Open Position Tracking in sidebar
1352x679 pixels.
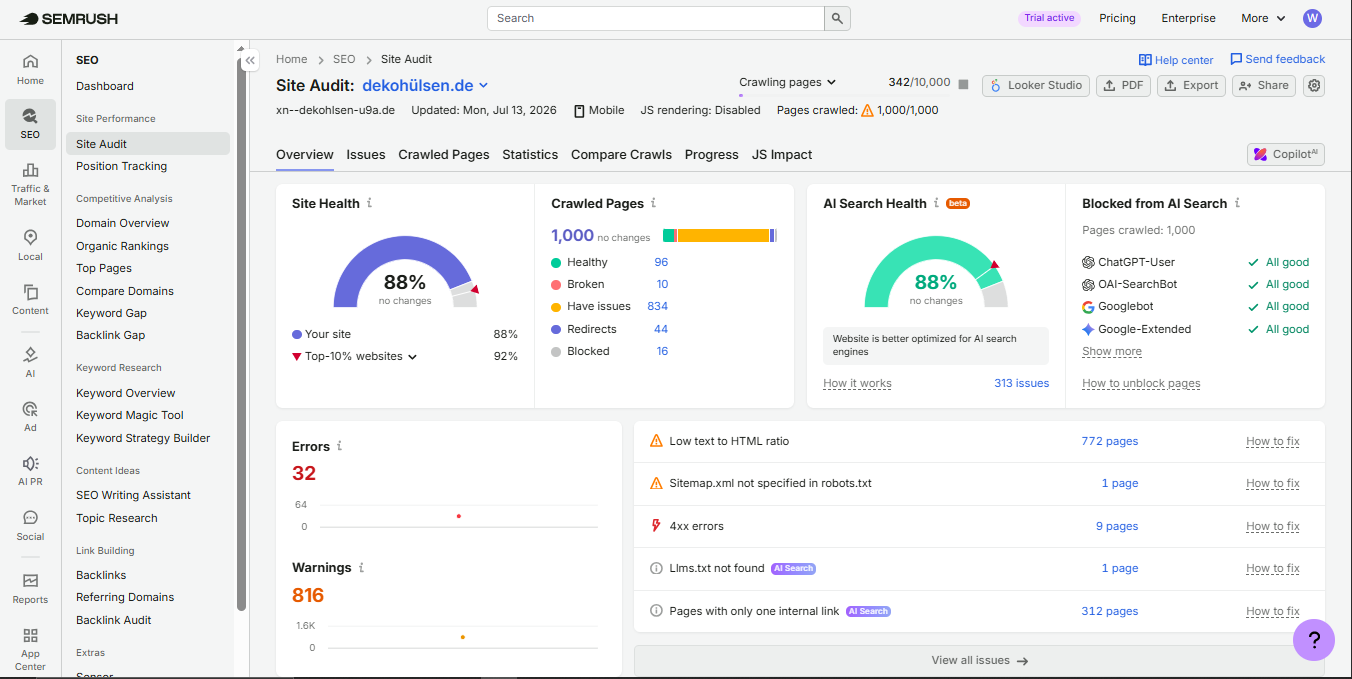[122, 166]
